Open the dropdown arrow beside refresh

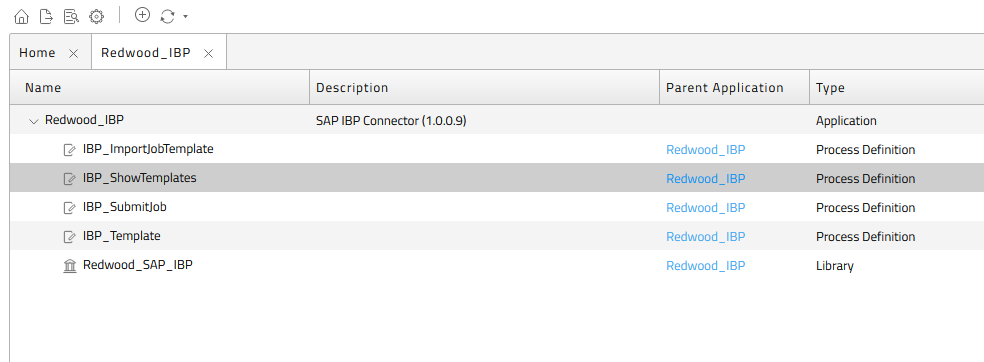pos(185,17)
